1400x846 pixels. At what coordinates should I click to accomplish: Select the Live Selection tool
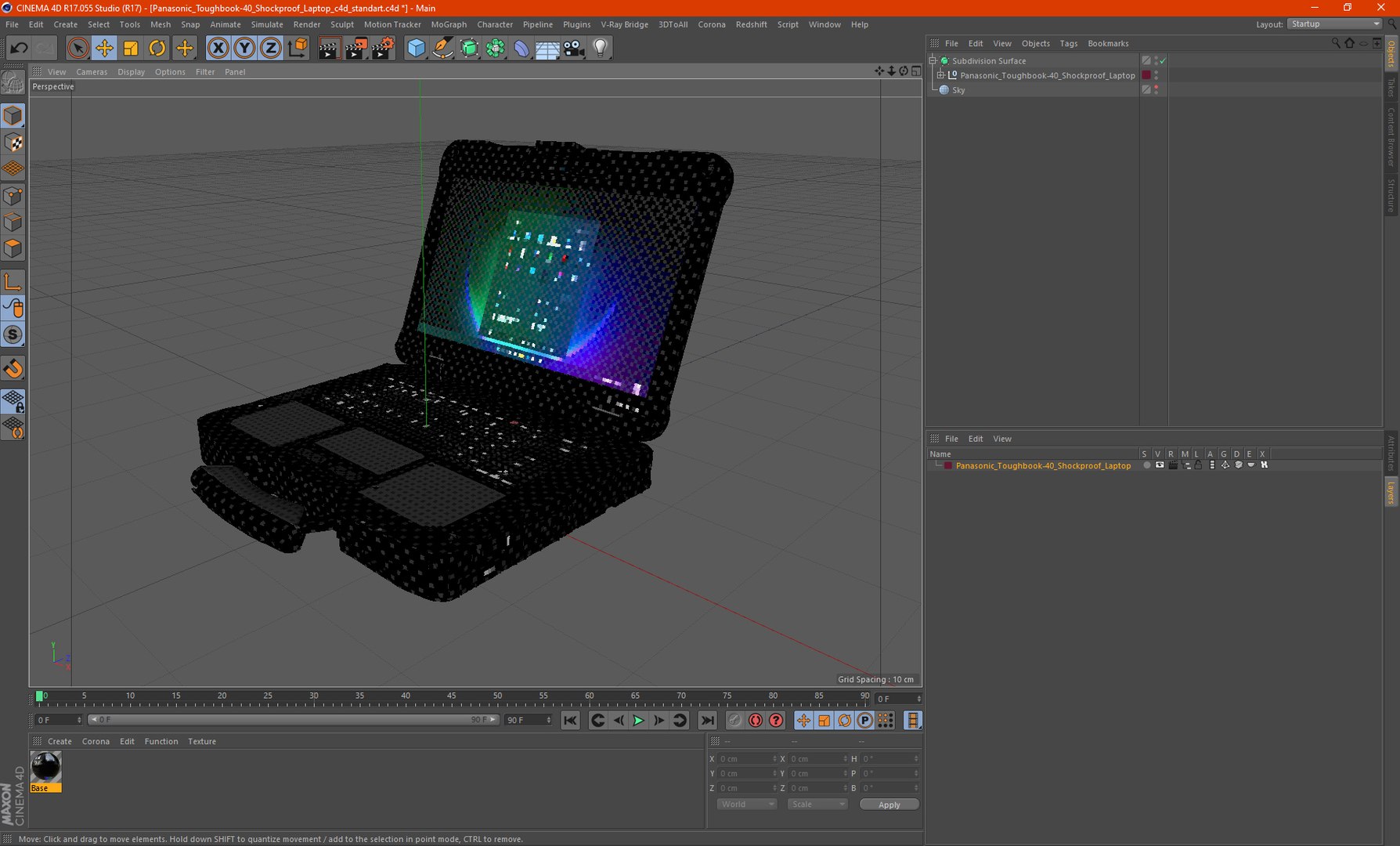point(78,49)
